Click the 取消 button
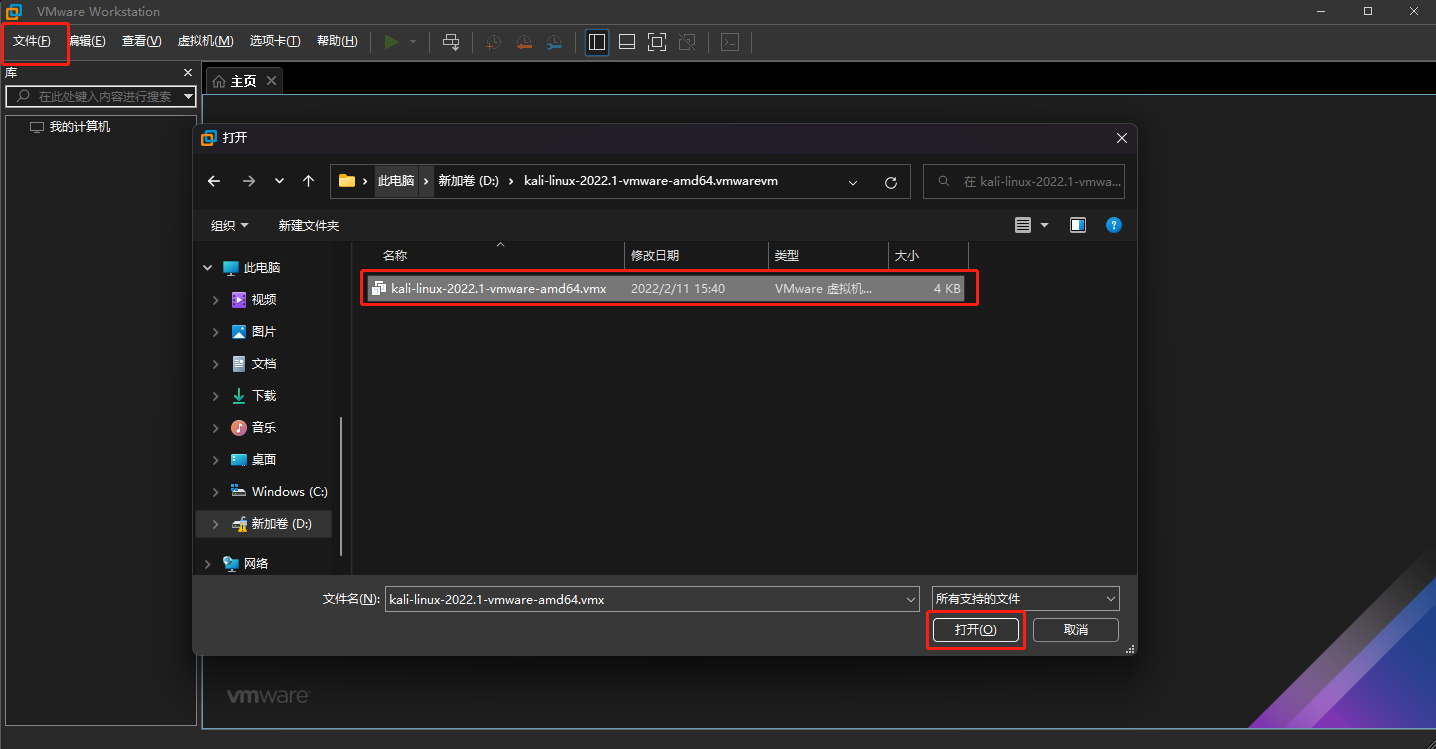Viewport: 1436px width, 749px height. (x=1076, y=630)
